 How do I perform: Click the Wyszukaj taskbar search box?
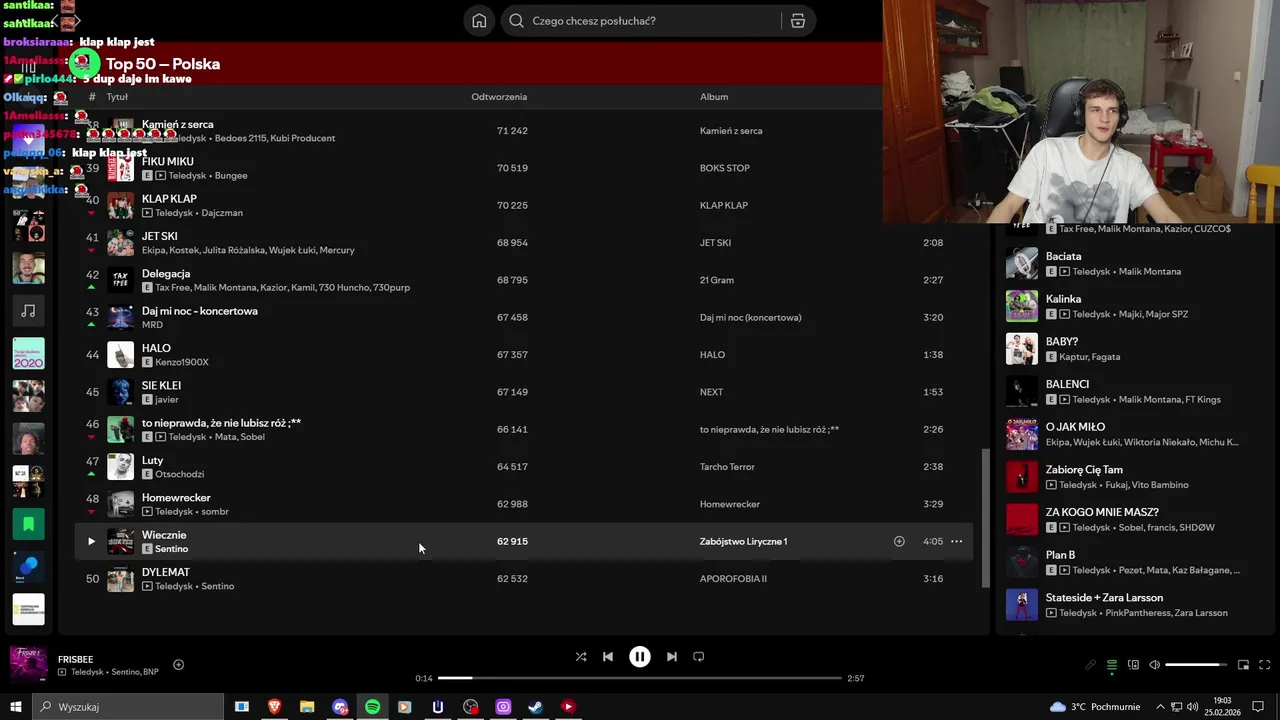[128, 707]
